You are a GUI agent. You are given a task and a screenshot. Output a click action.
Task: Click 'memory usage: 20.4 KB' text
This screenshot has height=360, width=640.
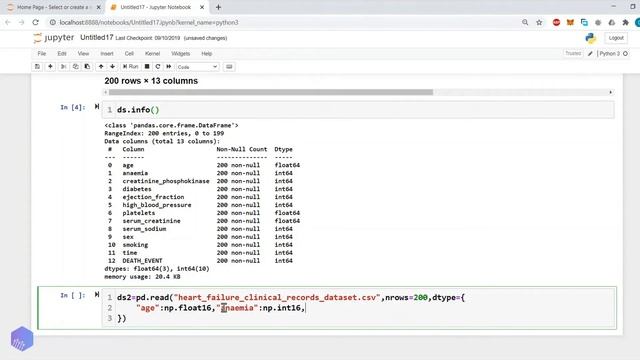coord(142,276)
